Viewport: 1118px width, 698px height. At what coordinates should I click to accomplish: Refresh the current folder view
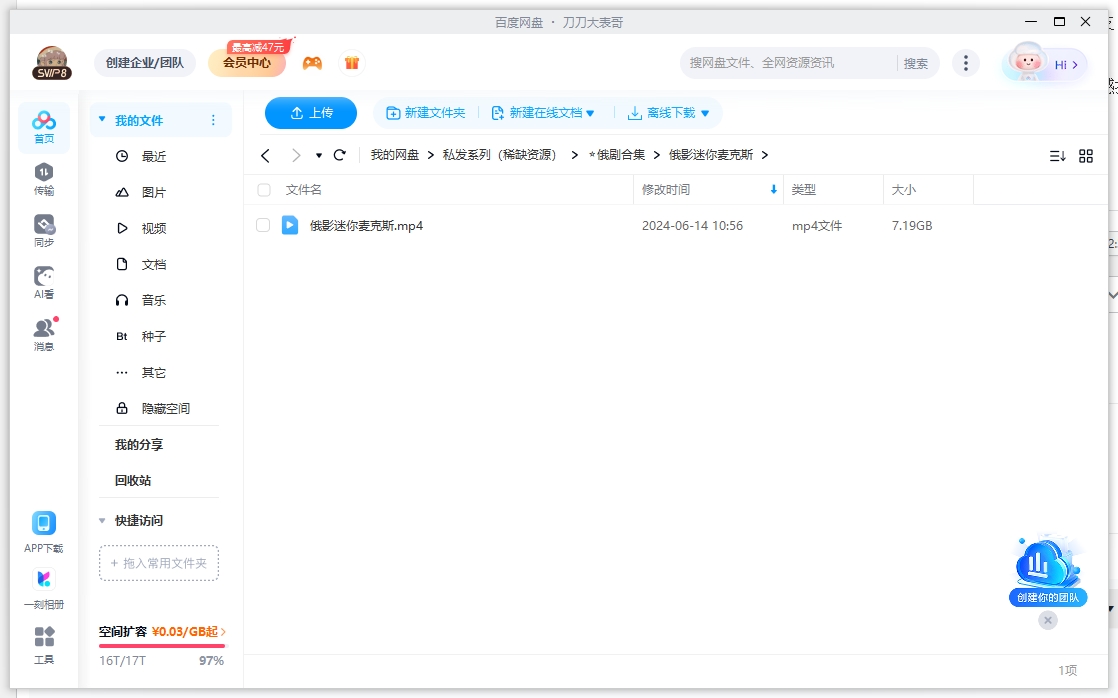[339, 155]
